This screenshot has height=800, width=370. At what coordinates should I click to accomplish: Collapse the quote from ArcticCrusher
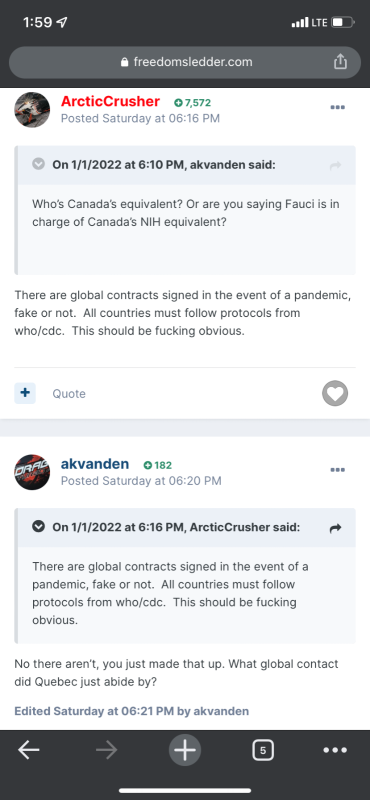(x=38, y=527)
